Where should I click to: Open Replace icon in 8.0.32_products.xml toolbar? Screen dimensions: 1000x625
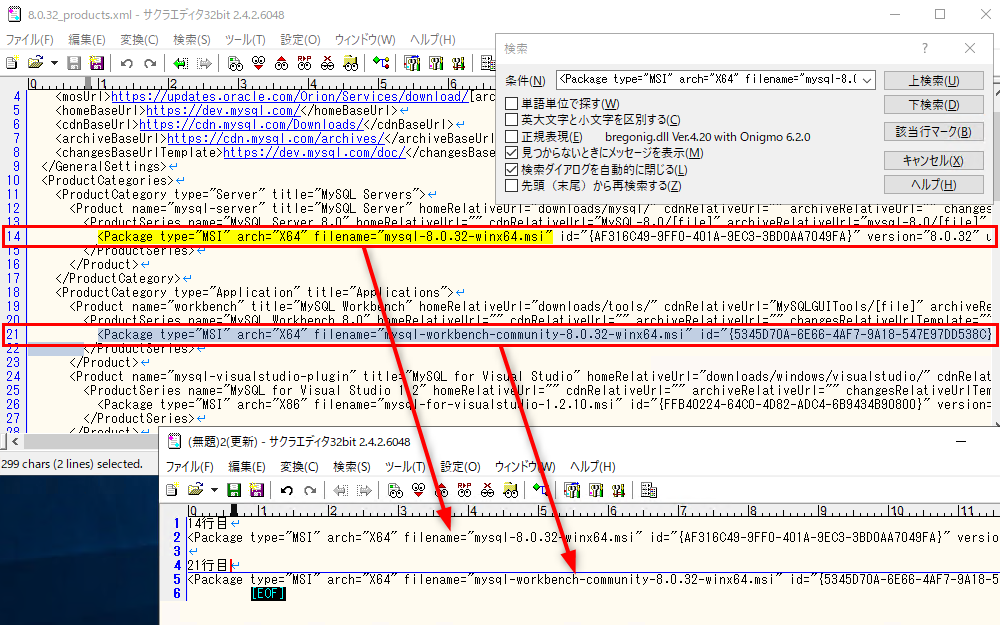(304, 62)
